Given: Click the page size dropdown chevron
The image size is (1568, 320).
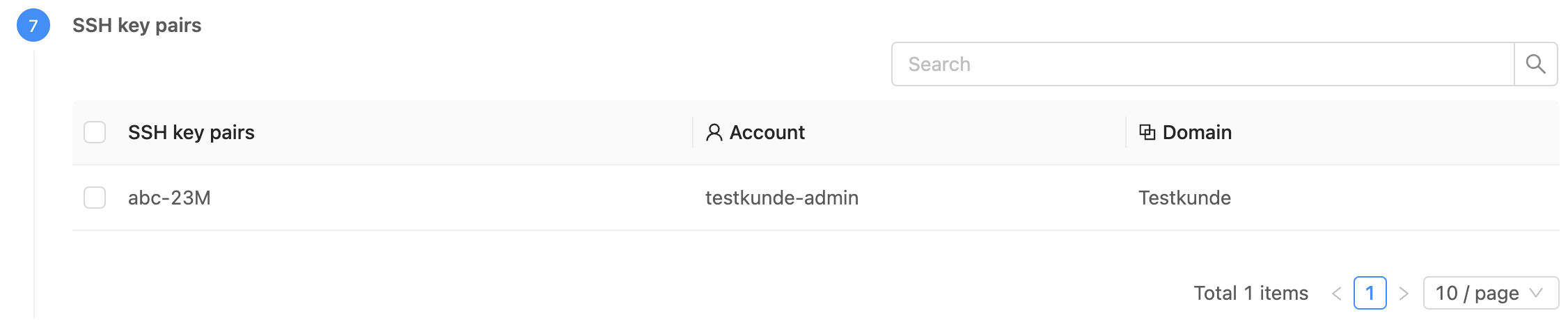Looking at the screenshot, I should click(1536, 293).
